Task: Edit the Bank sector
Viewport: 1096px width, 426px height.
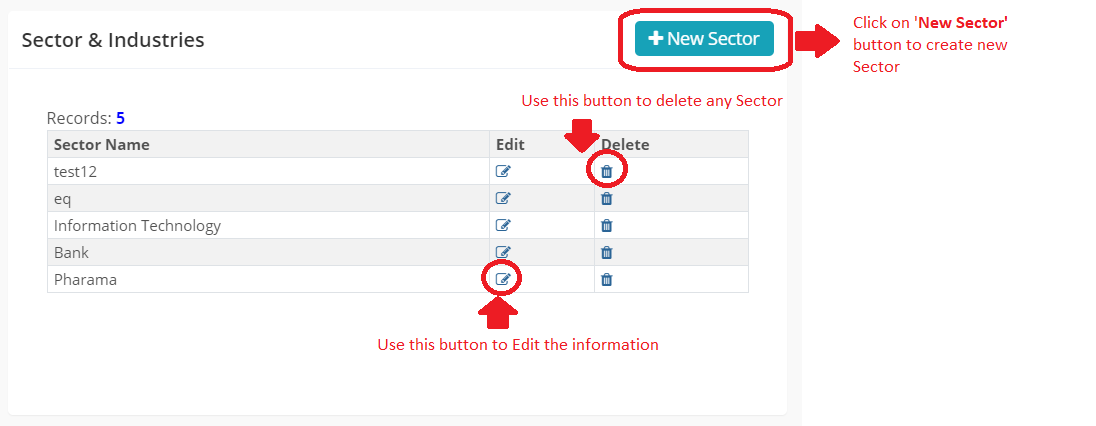Action: pos(503,253)
